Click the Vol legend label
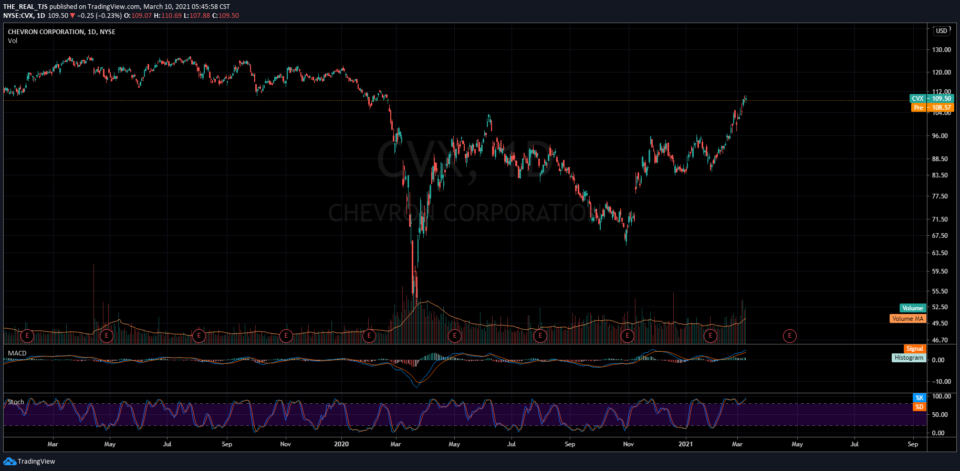The image size is (960, 471). tap(12, 40)
